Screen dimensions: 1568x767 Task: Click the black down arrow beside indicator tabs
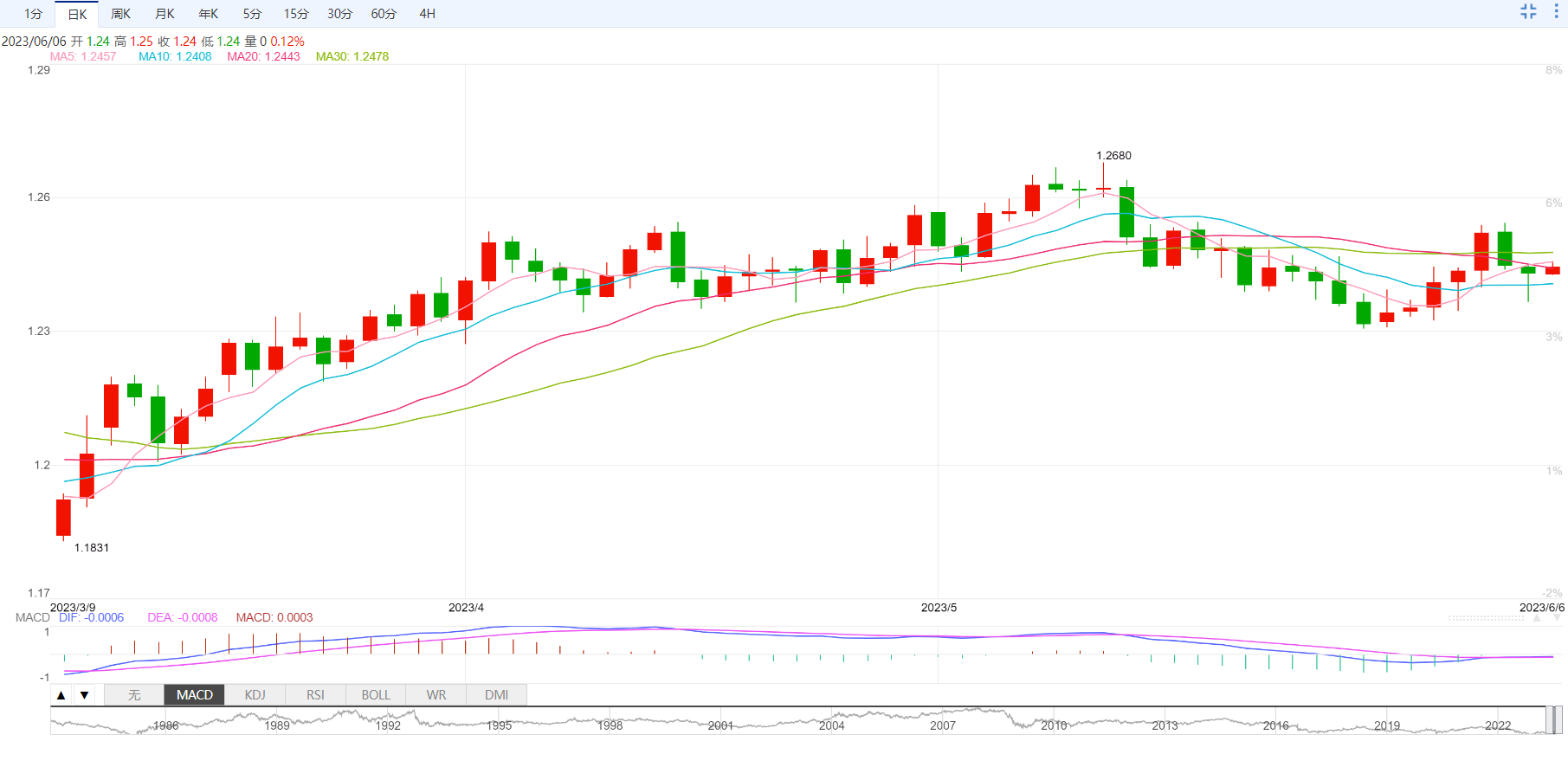84,695
